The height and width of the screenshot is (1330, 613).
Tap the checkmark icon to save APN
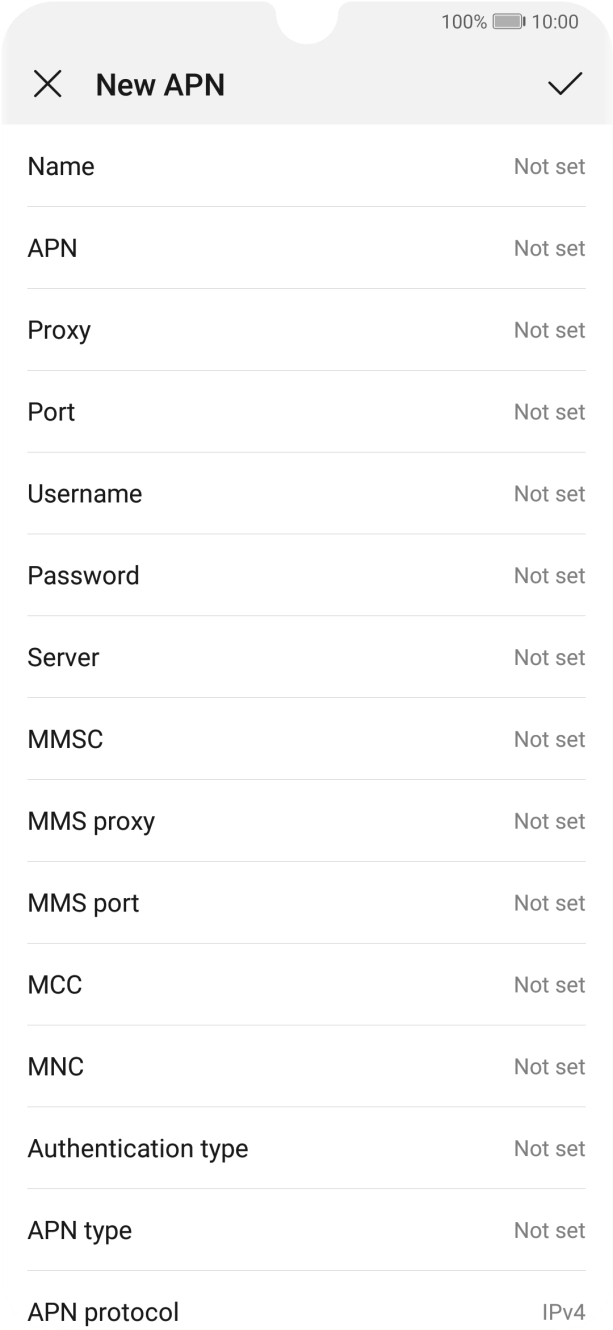point(565,84)
